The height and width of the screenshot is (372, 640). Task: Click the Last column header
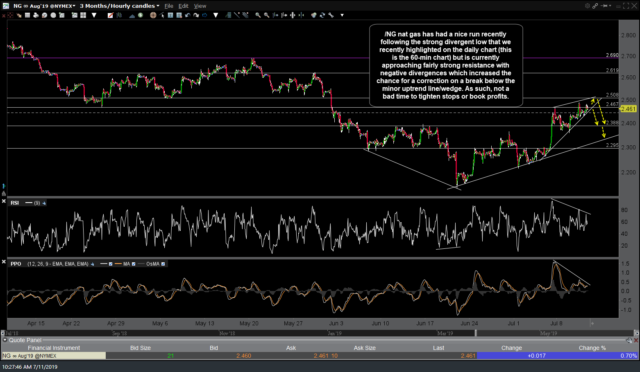coord(438,348)
